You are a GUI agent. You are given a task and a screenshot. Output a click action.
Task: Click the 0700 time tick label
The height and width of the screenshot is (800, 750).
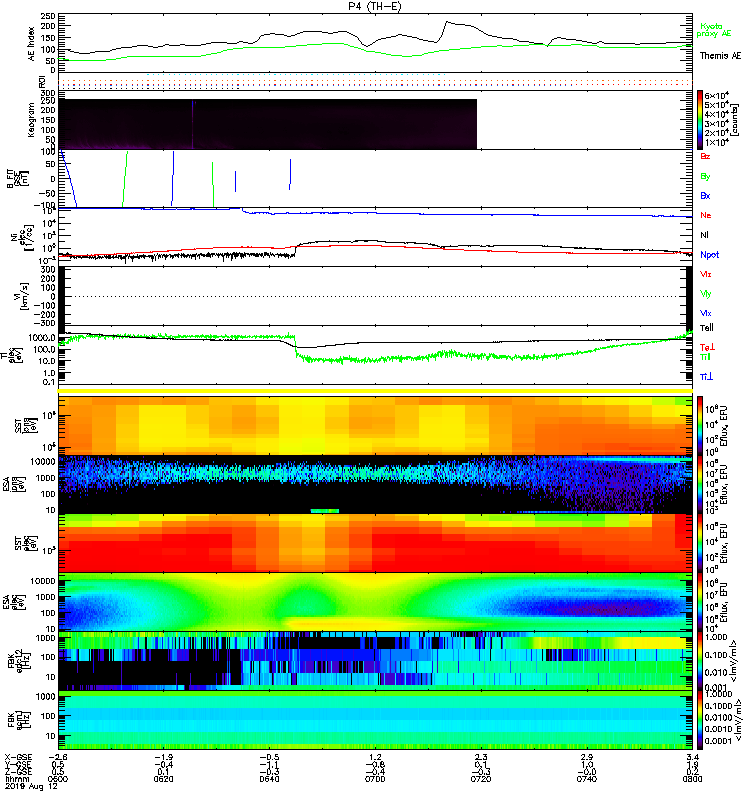pos(375,779)
